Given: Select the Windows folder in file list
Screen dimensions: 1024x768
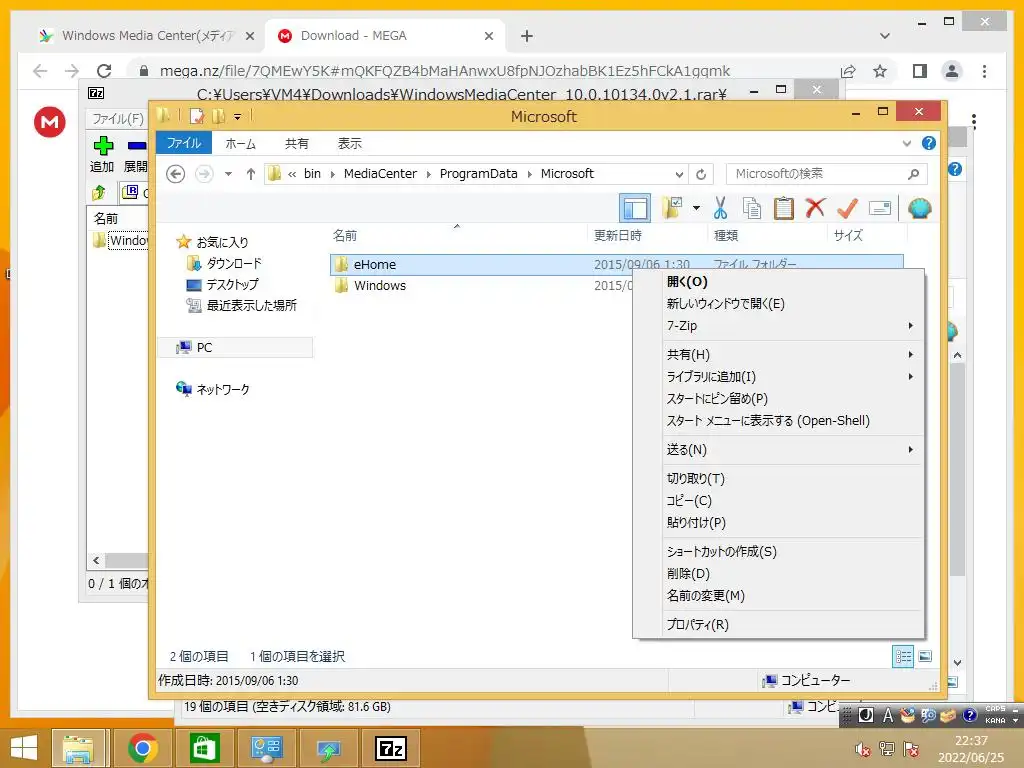Looking at the screenshot, I should coord(379,285).
